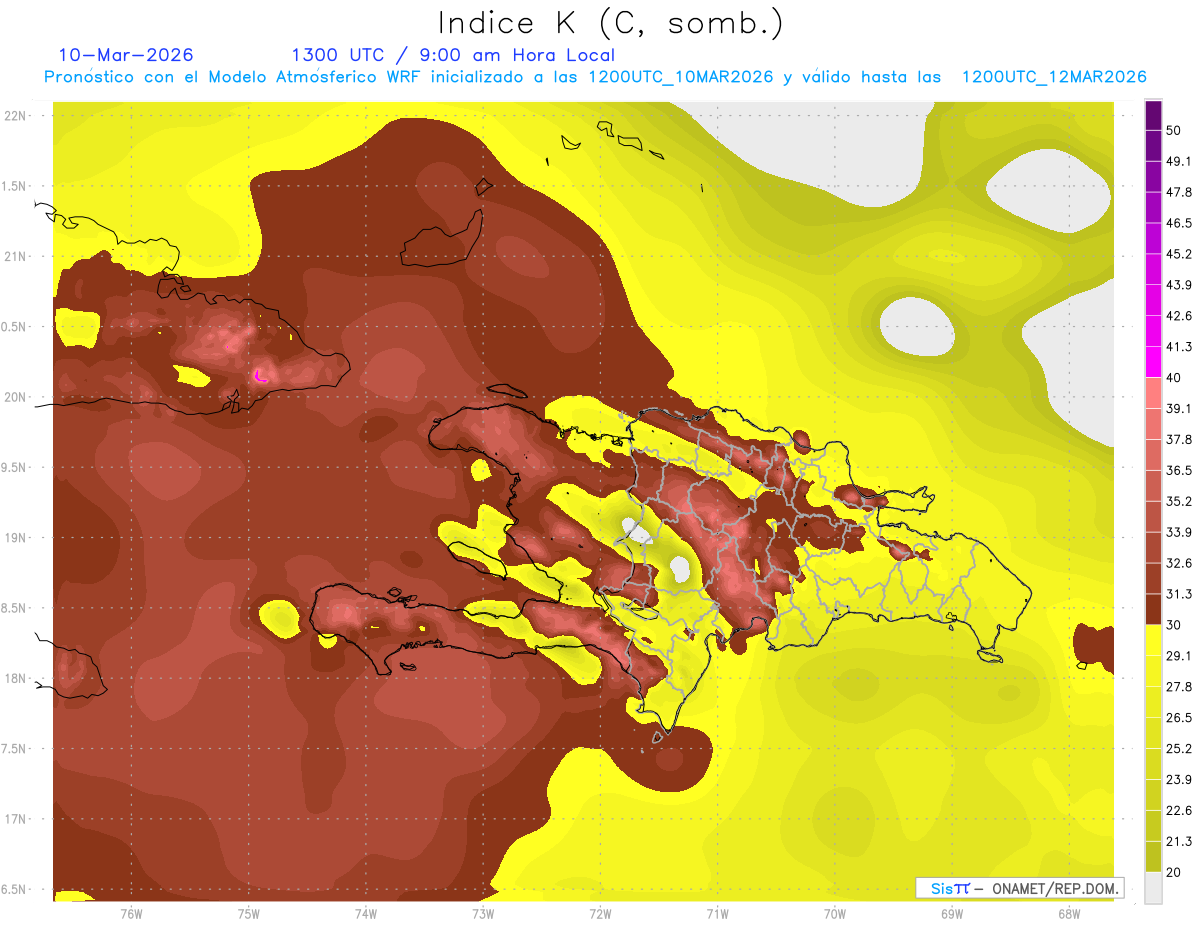The image size is (1200, 927).
Task: Click the colorbar value "37.8"
Action: [x=1180, y=440]
